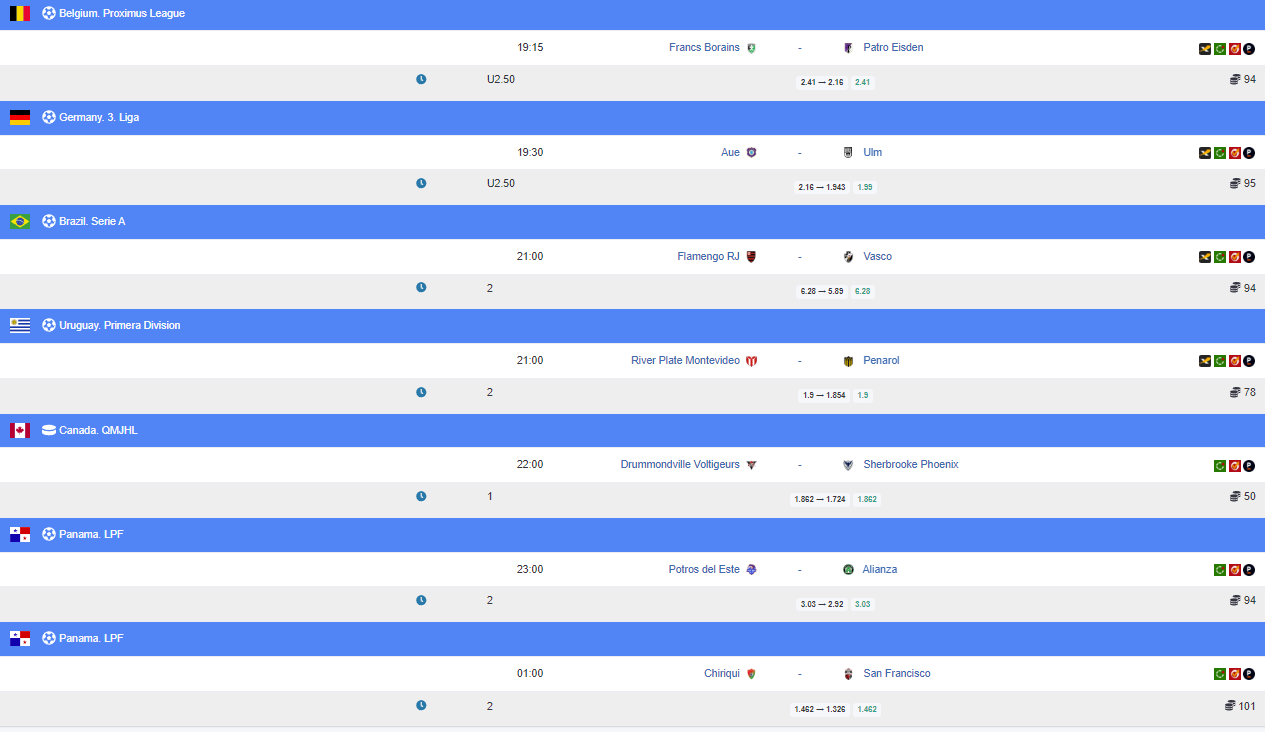Image resolution: width=1265 pixels, height=732 pixels.
Task: Click red bookmaker icon in Aue row
Action: (1235, 153)
